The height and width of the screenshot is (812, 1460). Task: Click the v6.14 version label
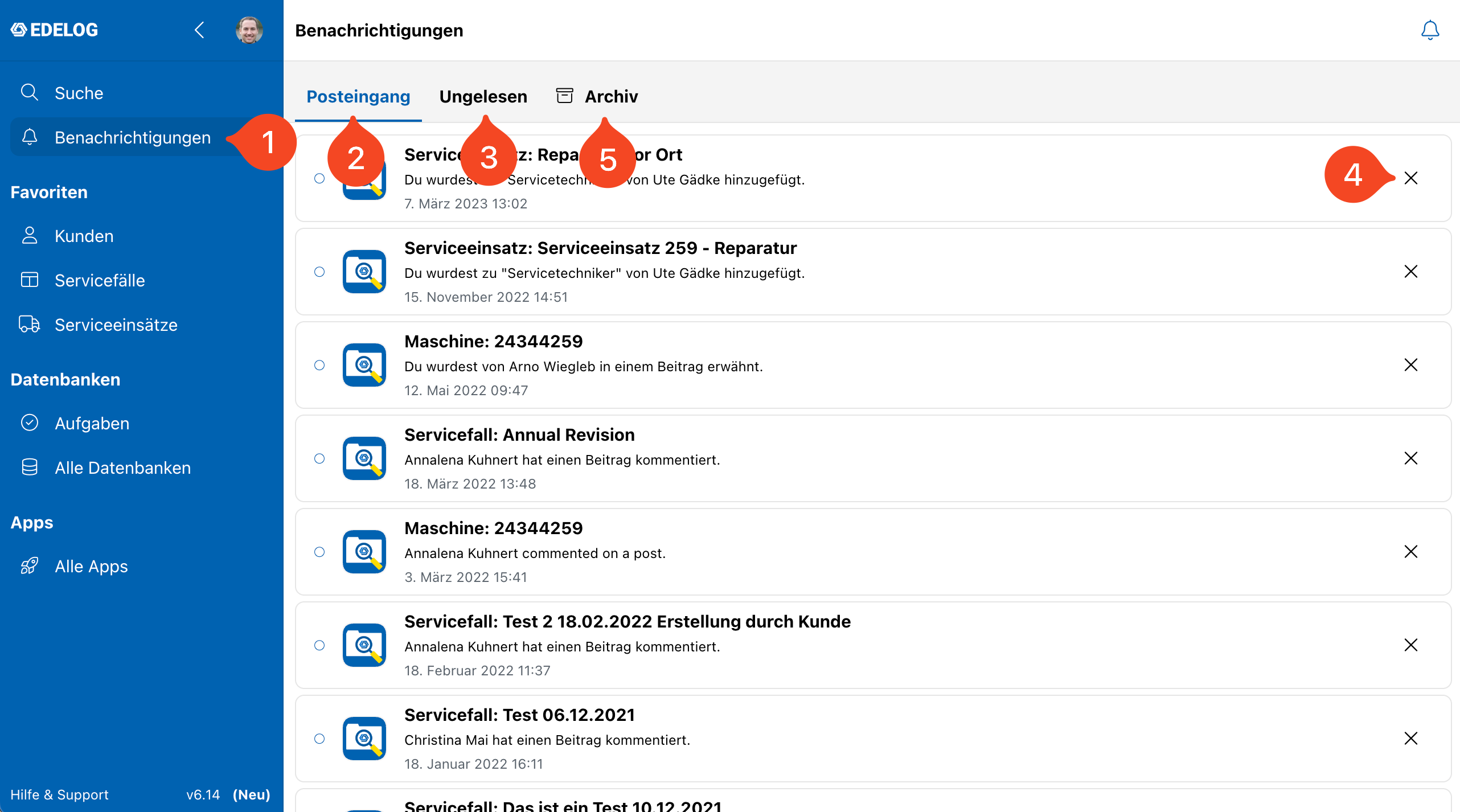pyautogui.click(x=203, y=794)
